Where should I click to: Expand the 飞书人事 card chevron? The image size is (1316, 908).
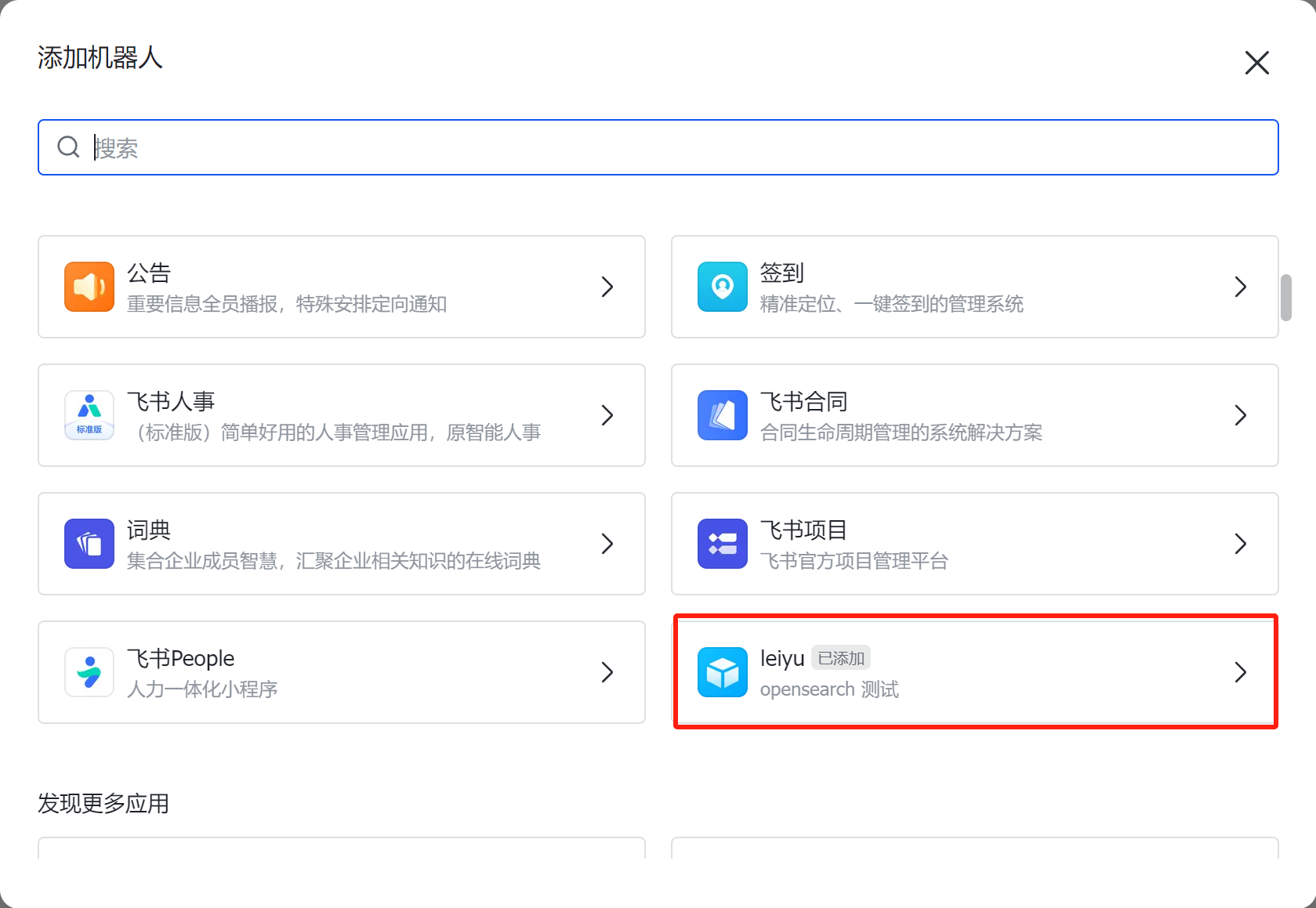click(x=607, y=415)
